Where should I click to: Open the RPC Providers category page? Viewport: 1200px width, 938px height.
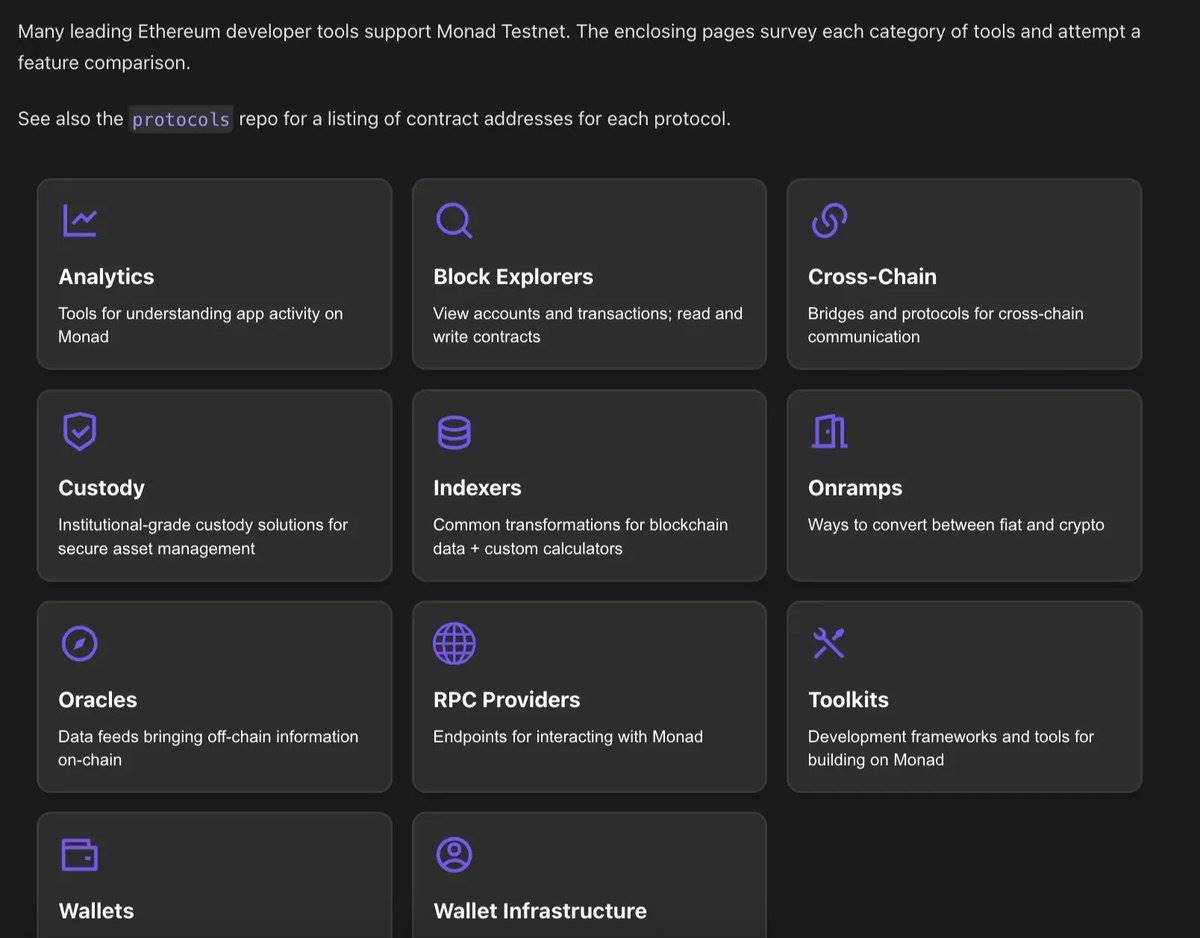[588, 697]
